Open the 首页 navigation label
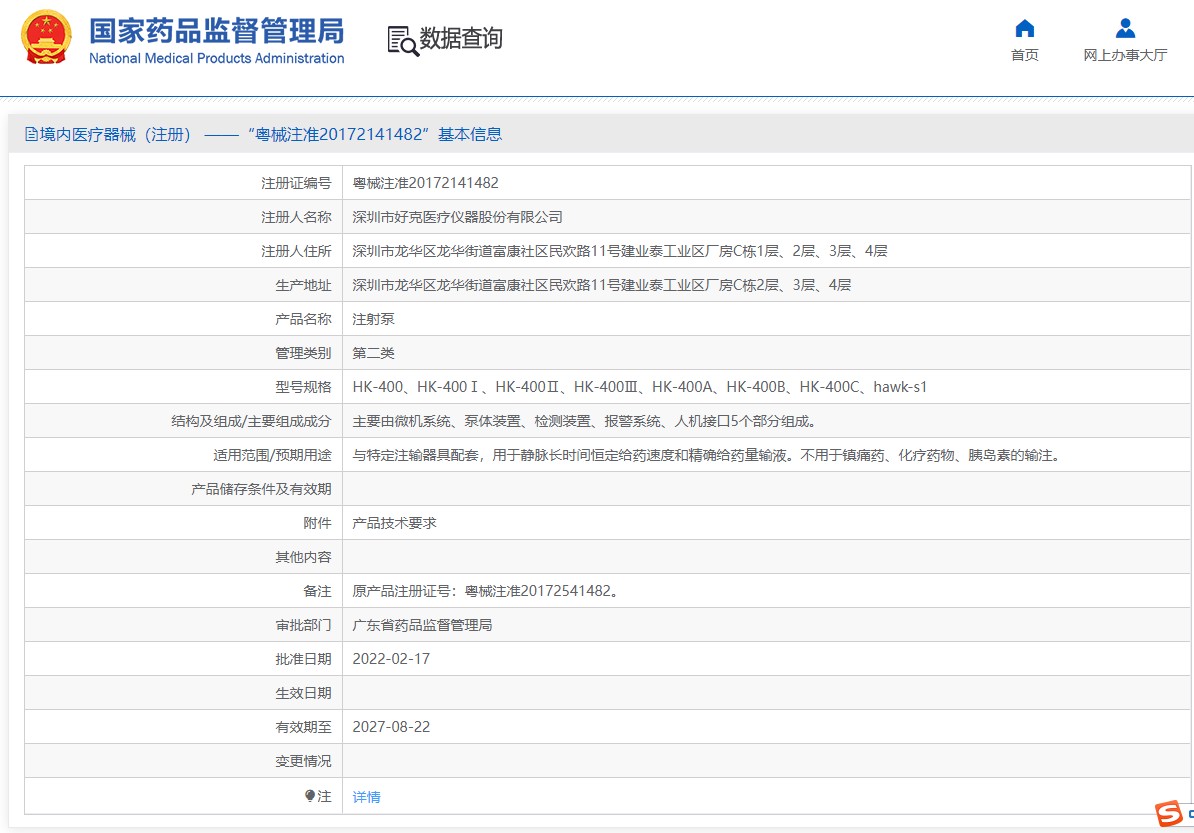1194x833 pixels. (x=1024, y=55)
